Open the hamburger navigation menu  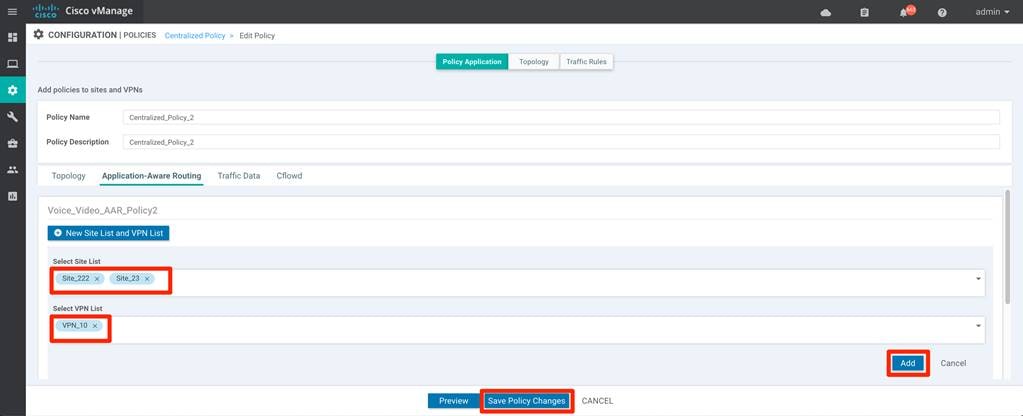(12, 12)
